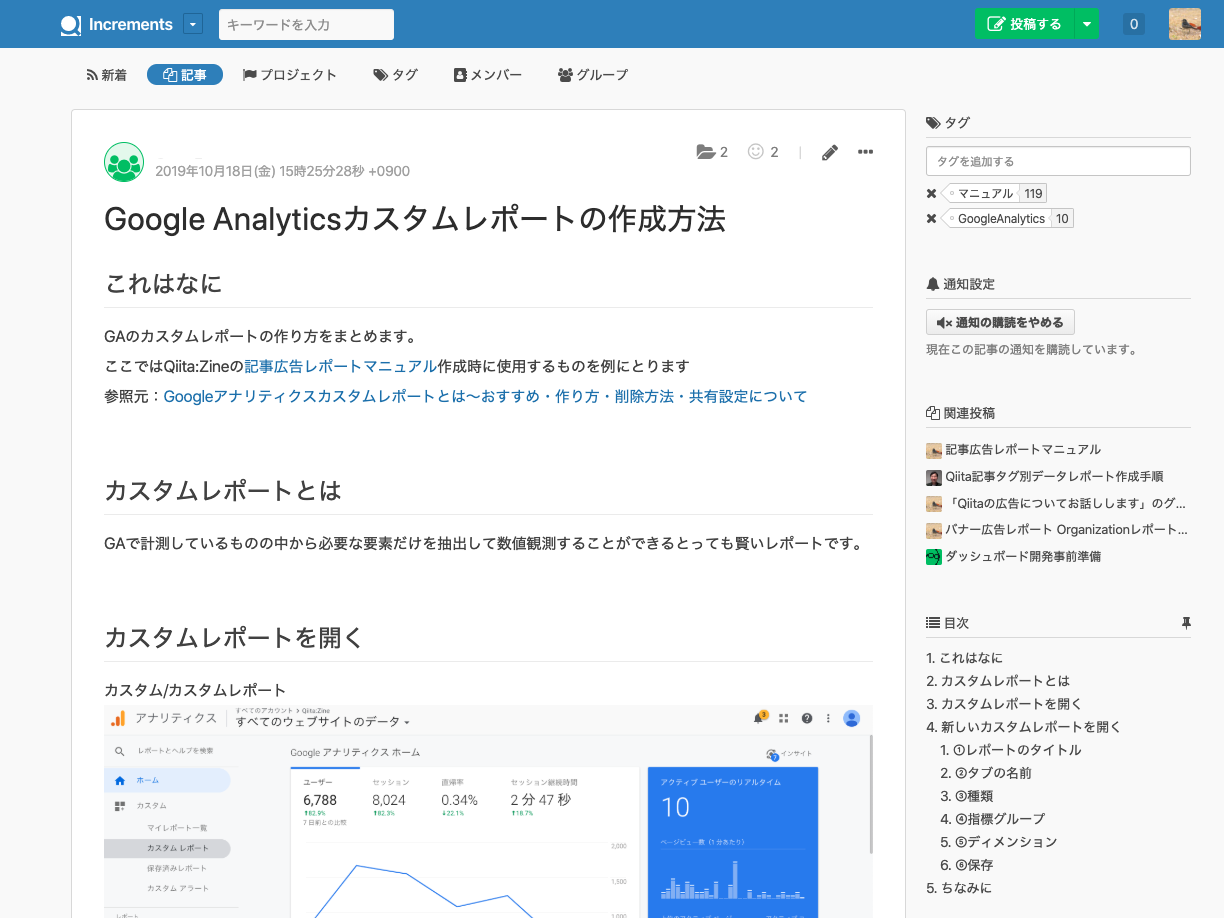Click the タグを追加する input field

click(x=1058, y=161)
